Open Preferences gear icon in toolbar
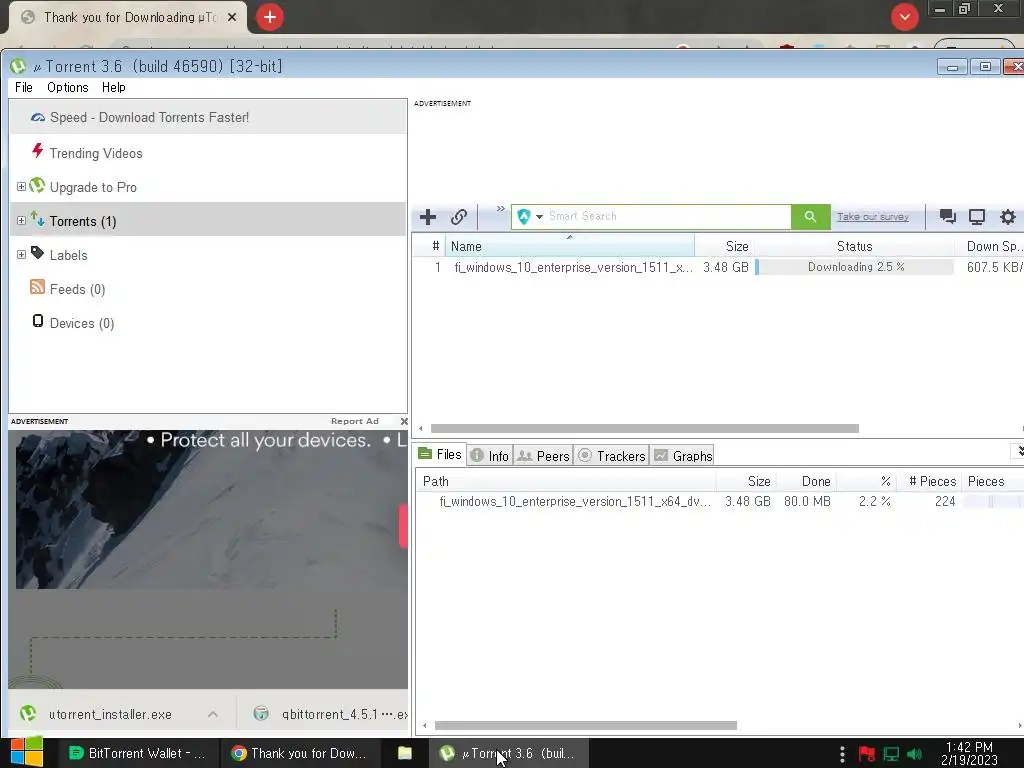The image size is (1024, 768). tap(1008, 217)
